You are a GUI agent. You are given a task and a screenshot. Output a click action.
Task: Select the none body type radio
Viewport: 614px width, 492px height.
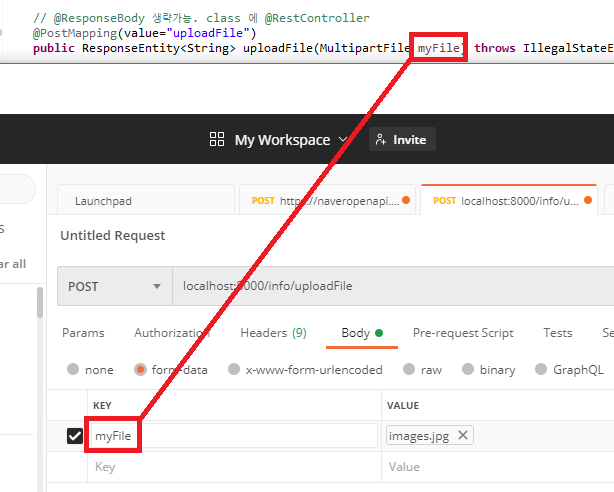(x=73, y=369)
